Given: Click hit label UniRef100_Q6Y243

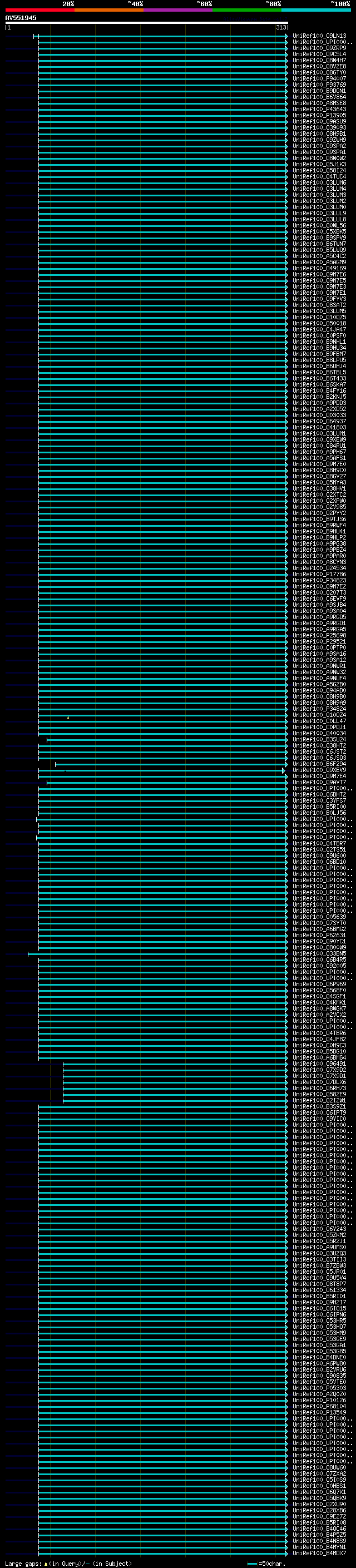Looking at the screenshot, I should click(319, 1229).
